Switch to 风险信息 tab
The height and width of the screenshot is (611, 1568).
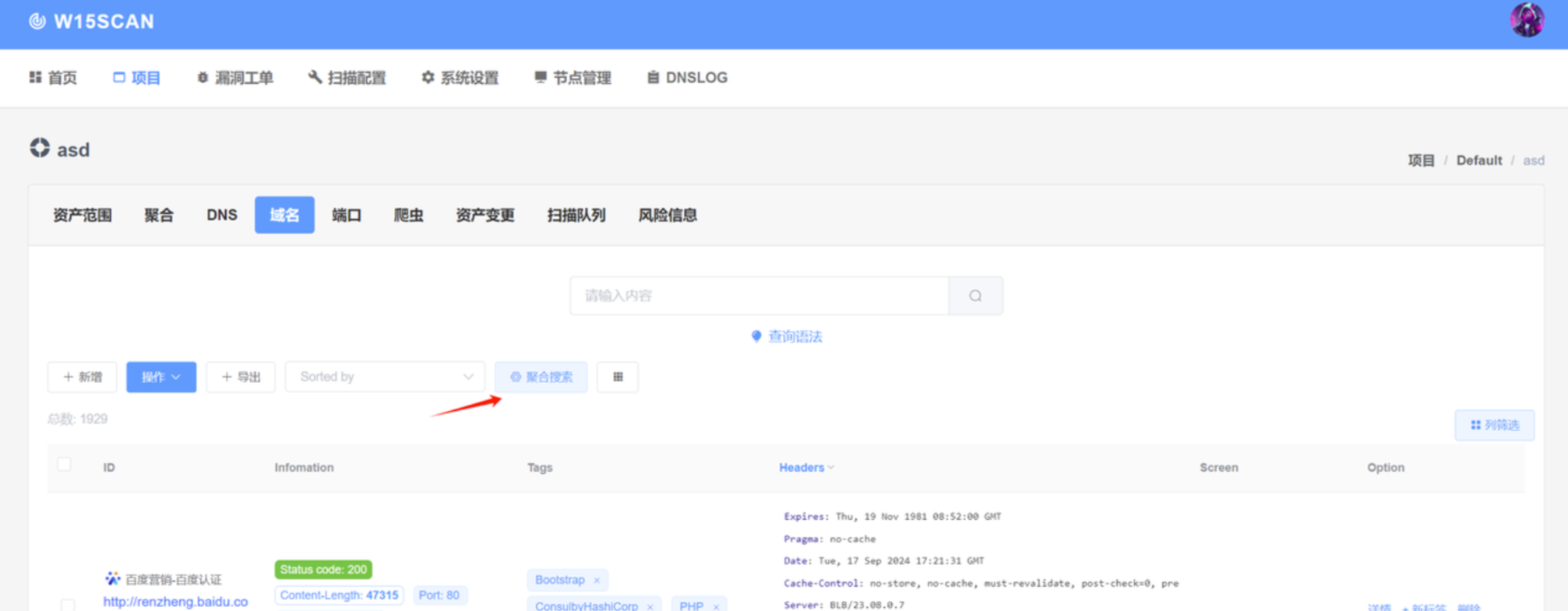[x=668, y=215]
